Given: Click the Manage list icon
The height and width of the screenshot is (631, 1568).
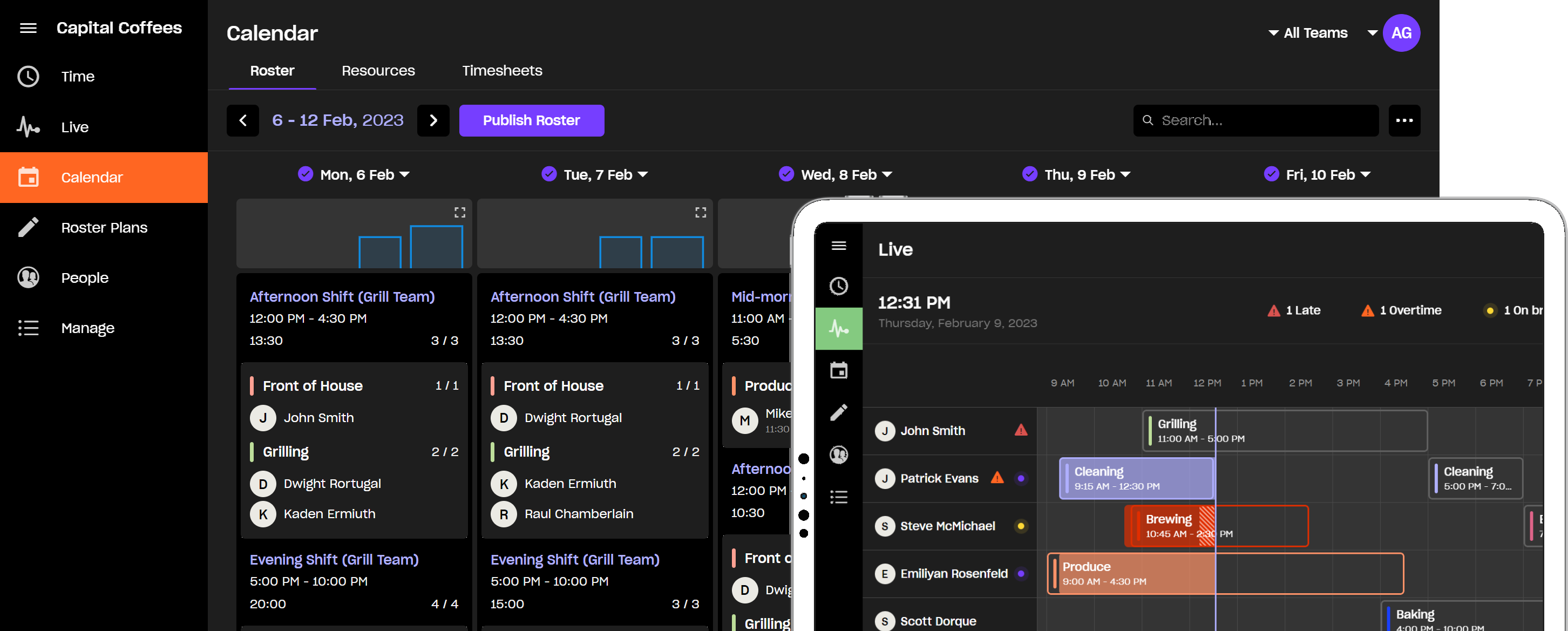Looking at the screenshot, I should click(x=28, y=328).
